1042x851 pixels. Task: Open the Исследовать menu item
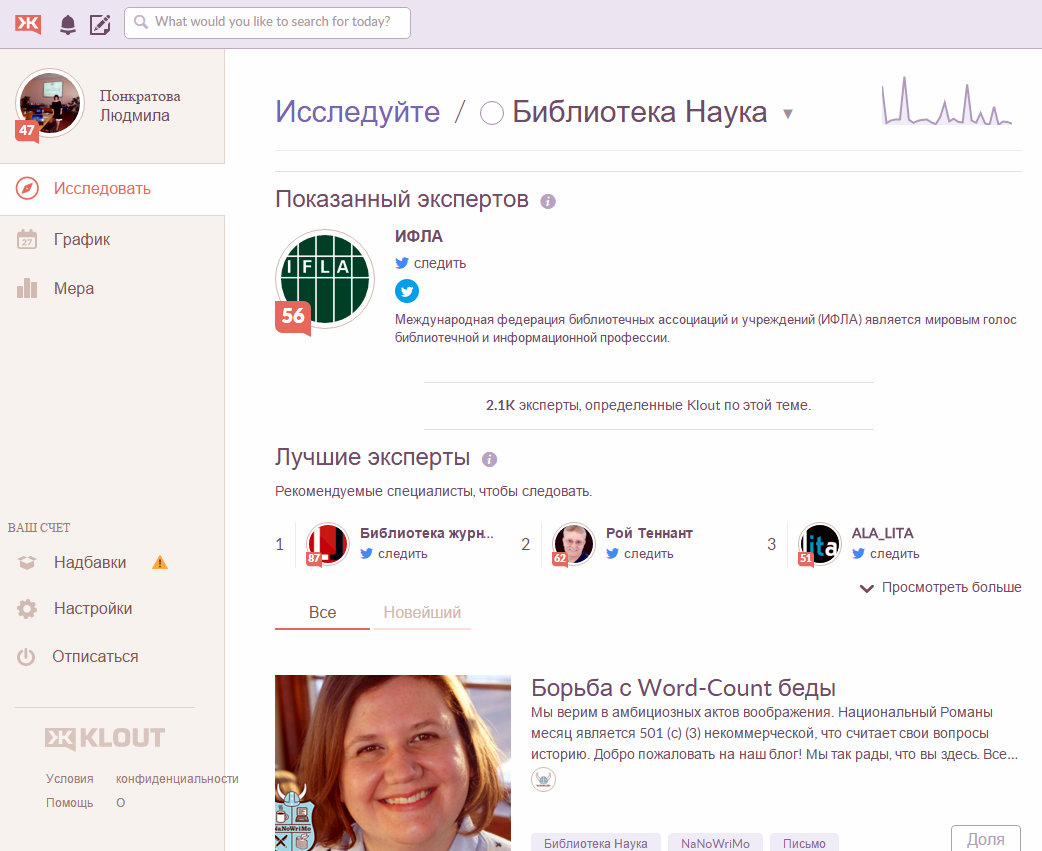click(x=102, y=189)
